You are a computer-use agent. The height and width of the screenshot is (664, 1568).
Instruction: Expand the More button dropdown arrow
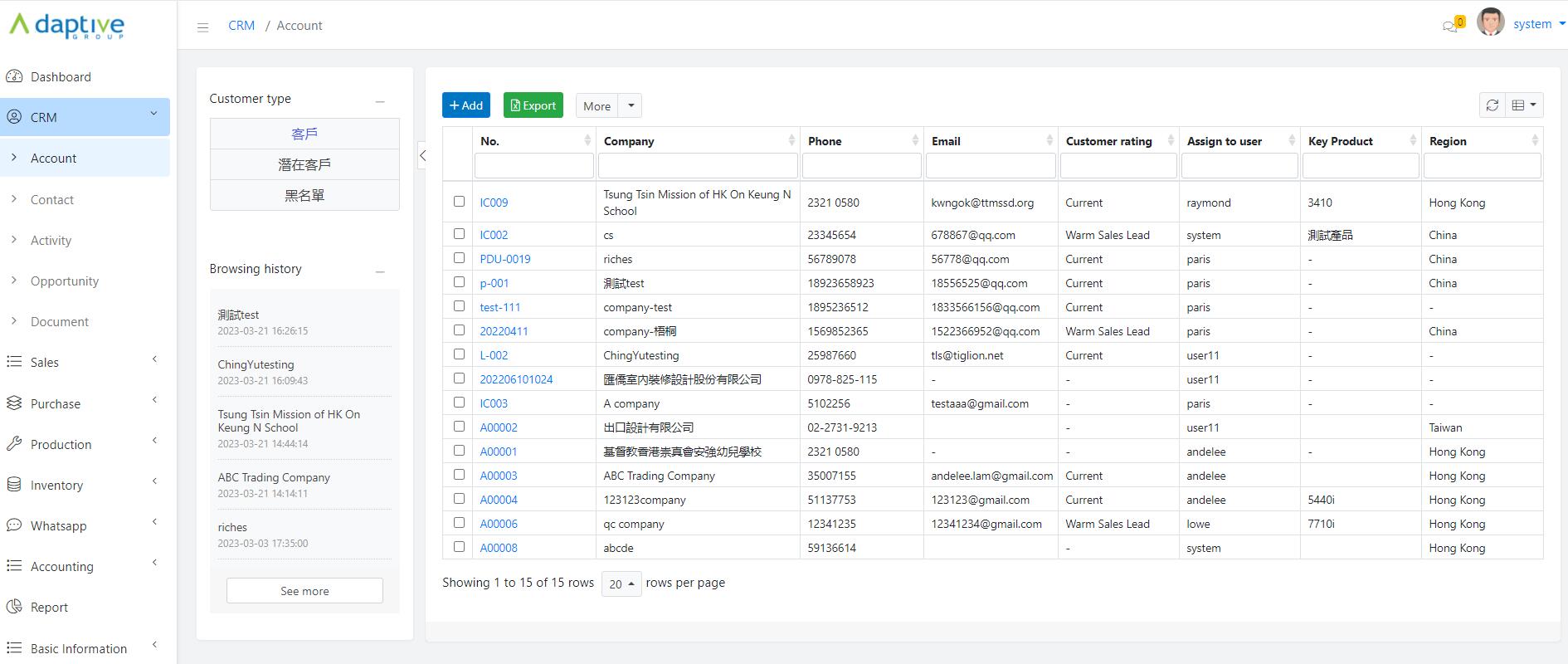[631, 105]
